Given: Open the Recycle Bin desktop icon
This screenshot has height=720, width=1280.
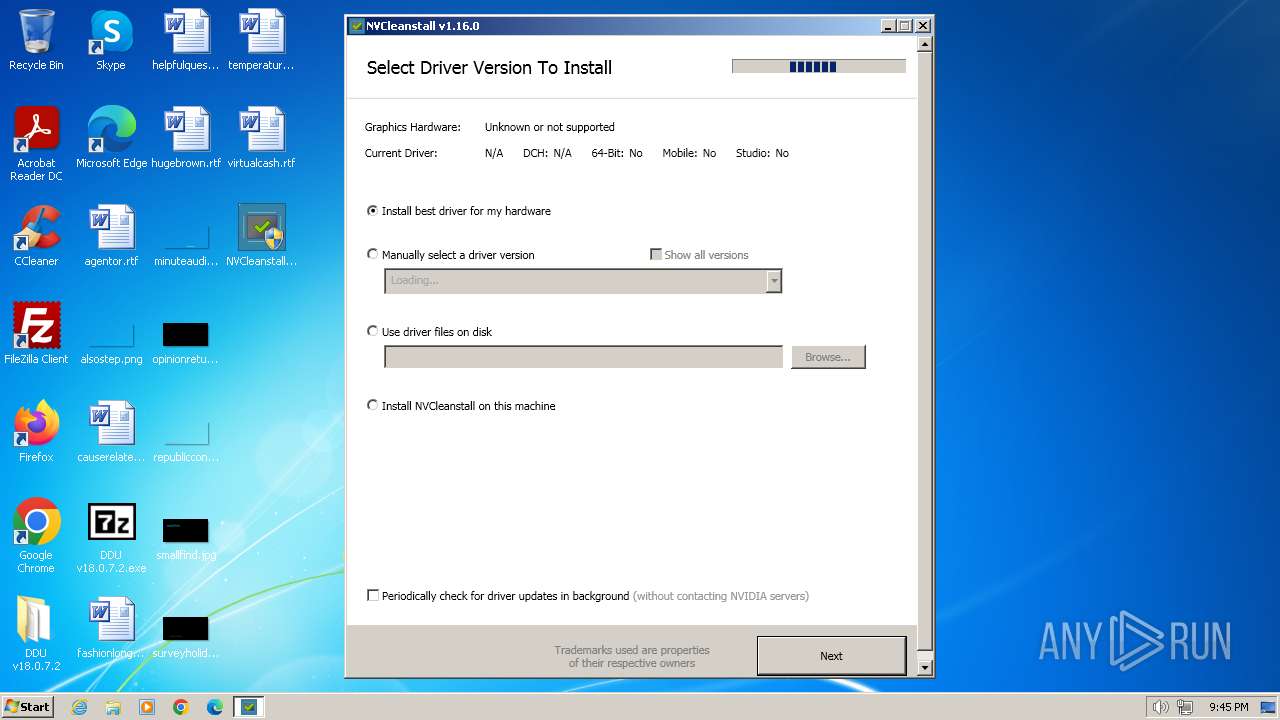Looking at the screenshot, I should [36, 41].
